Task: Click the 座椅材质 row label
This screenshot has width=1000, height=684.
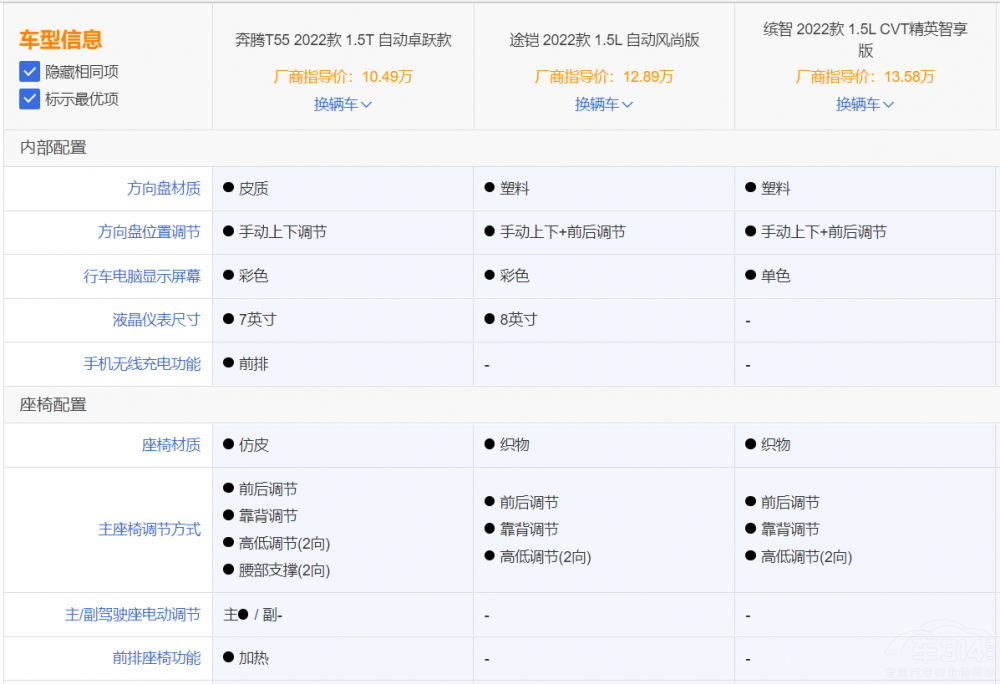Action: click(171, 445)
